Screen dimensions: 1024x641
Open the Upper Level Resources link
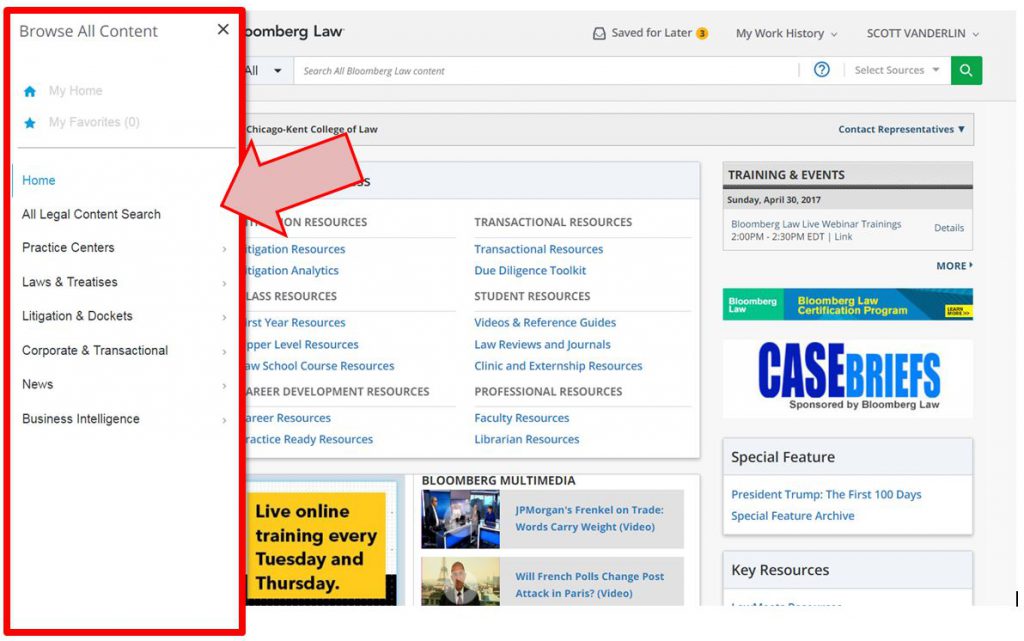pyautogui.click(x=301, y=345)
